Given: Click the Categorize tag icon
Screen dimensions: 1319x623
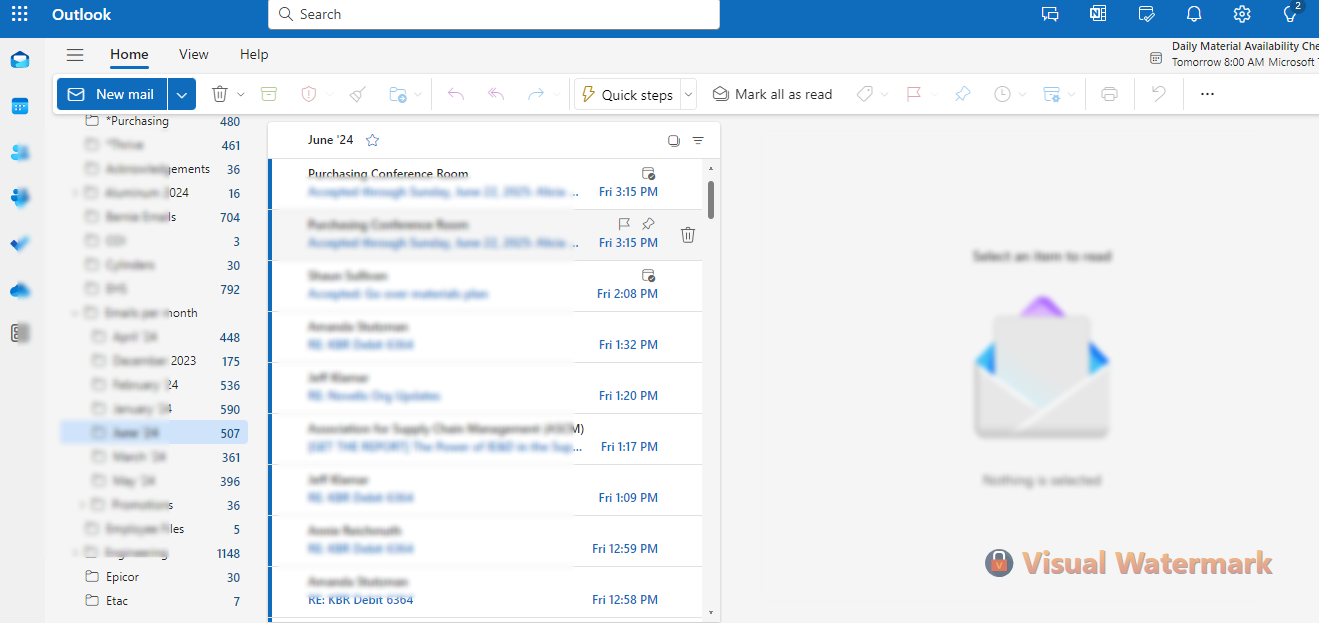Looking at the screenshot, I should tap(865, 94).
